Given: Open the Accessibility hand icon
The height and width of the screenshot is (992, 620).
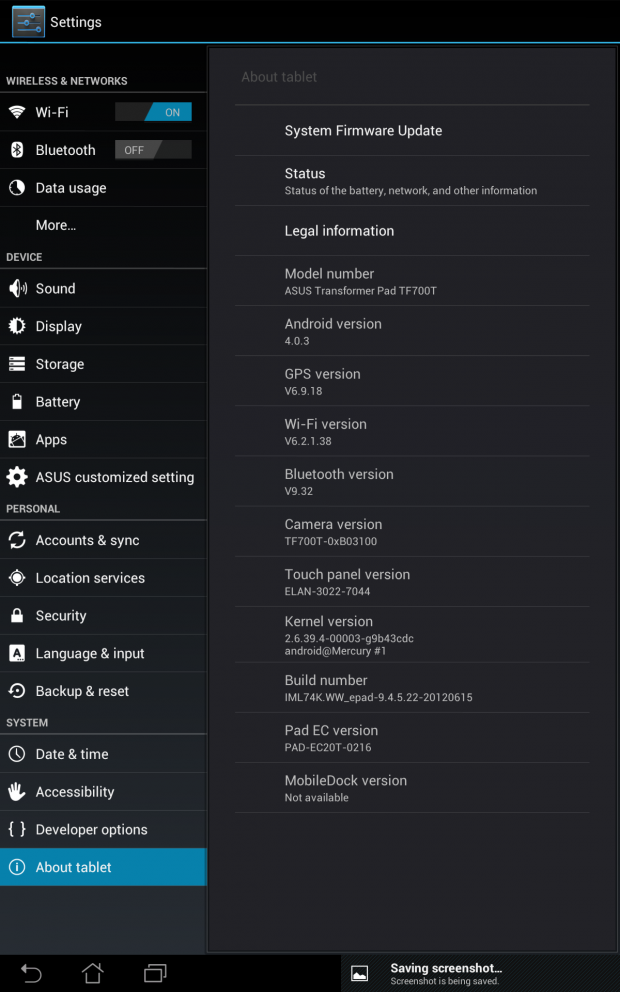Looking at the screenshot, I should tap(17, 792).
